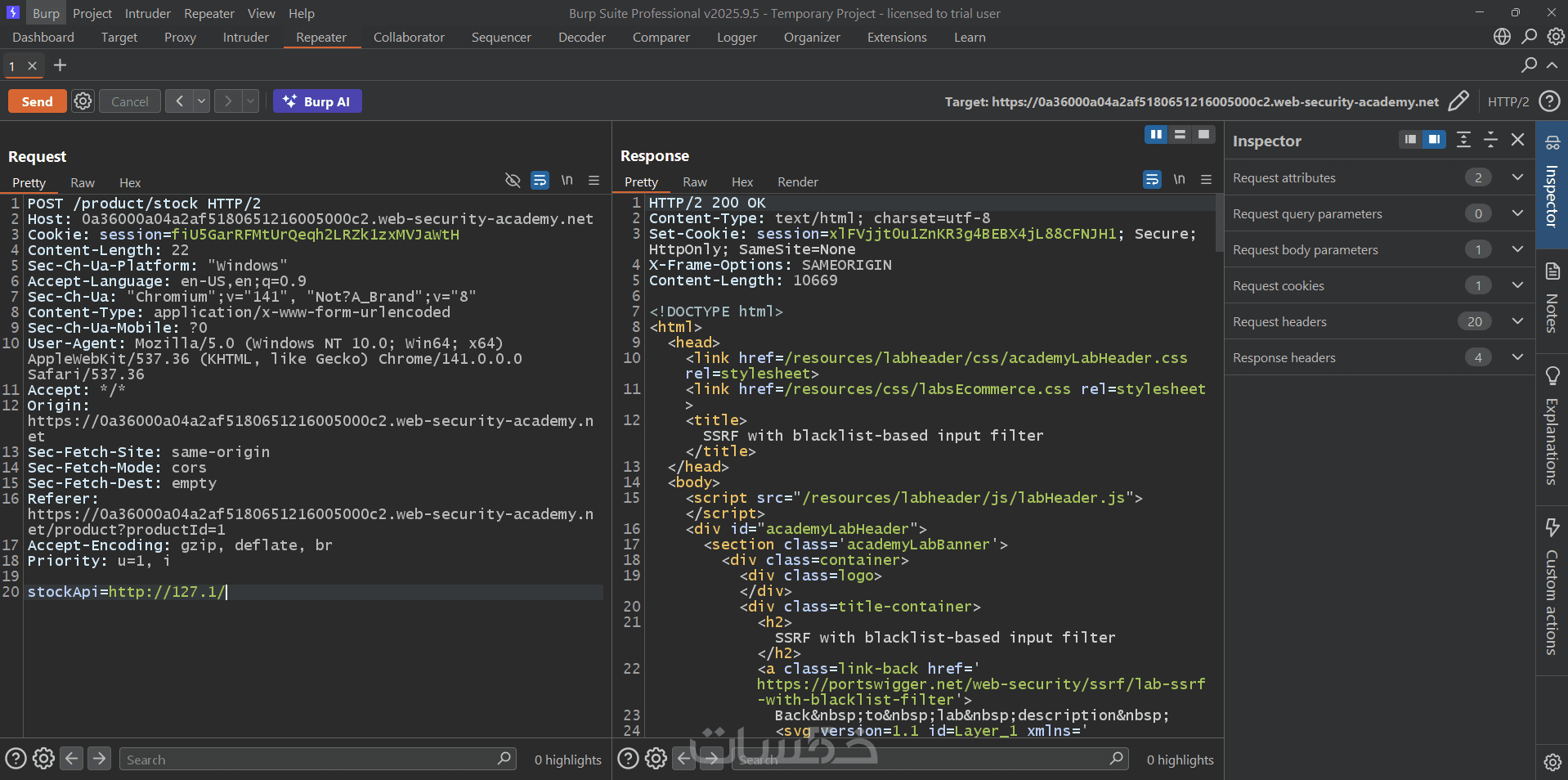This screenshot has width=1568, height=780.
Task: Open the Burp global settings gear
Action: click(1556, 37)
